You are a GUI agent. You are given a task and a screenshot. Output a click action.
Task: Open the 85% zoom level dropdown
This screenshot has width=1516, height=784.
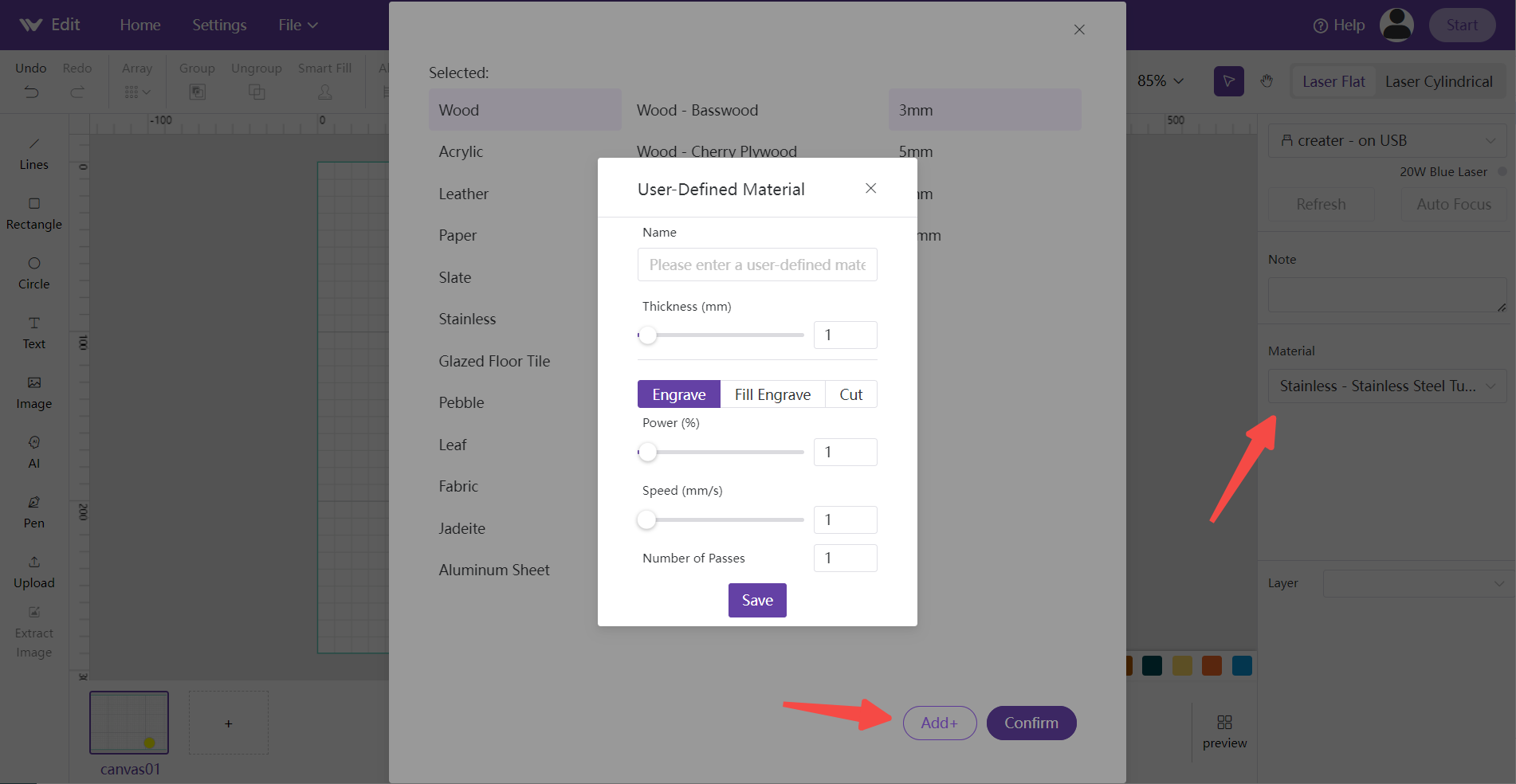(1160, 80)
